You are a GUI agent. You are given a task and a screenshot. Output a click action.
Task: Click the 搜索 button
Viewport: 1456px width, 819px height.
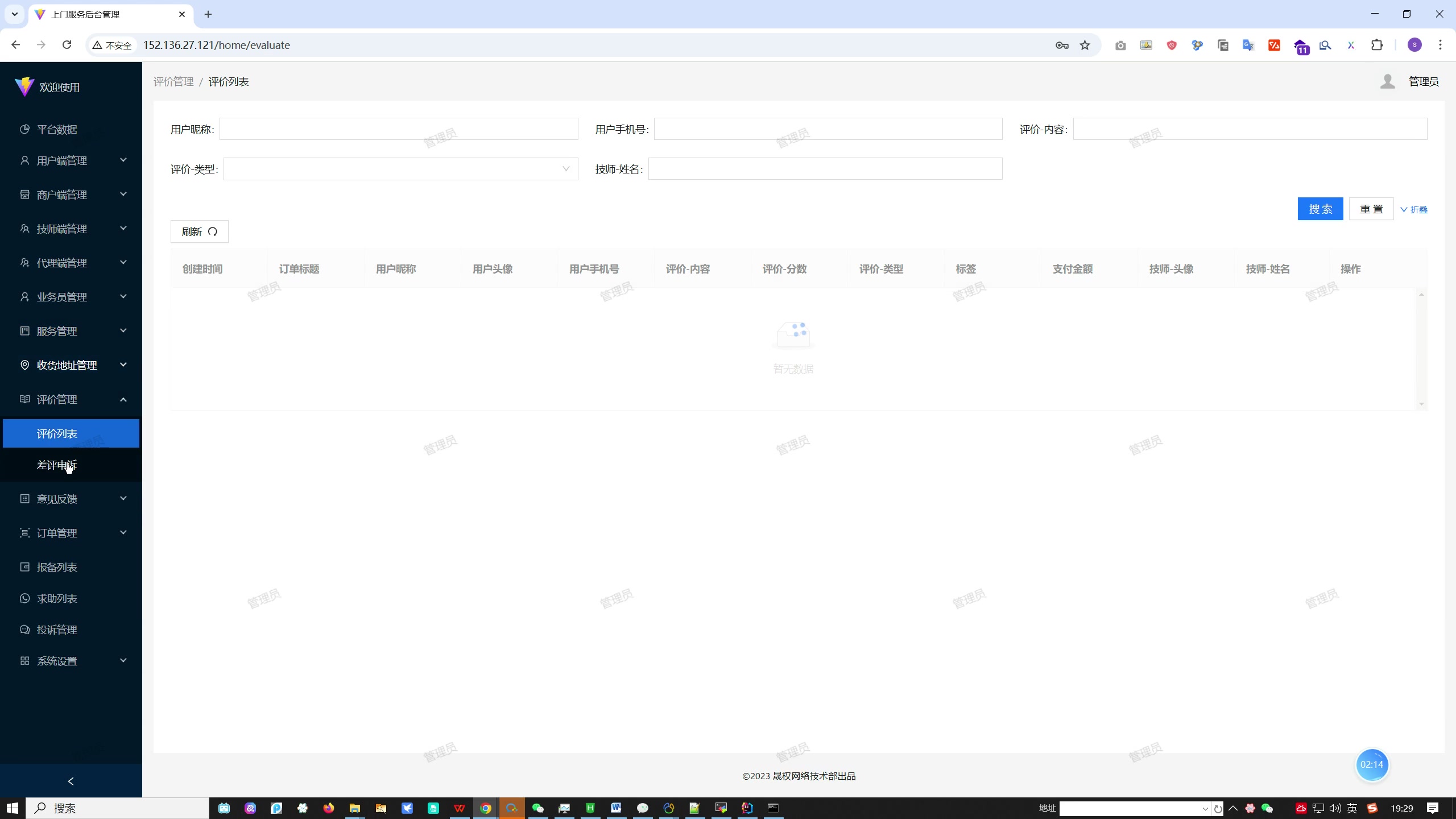[x=1320, y=209]
